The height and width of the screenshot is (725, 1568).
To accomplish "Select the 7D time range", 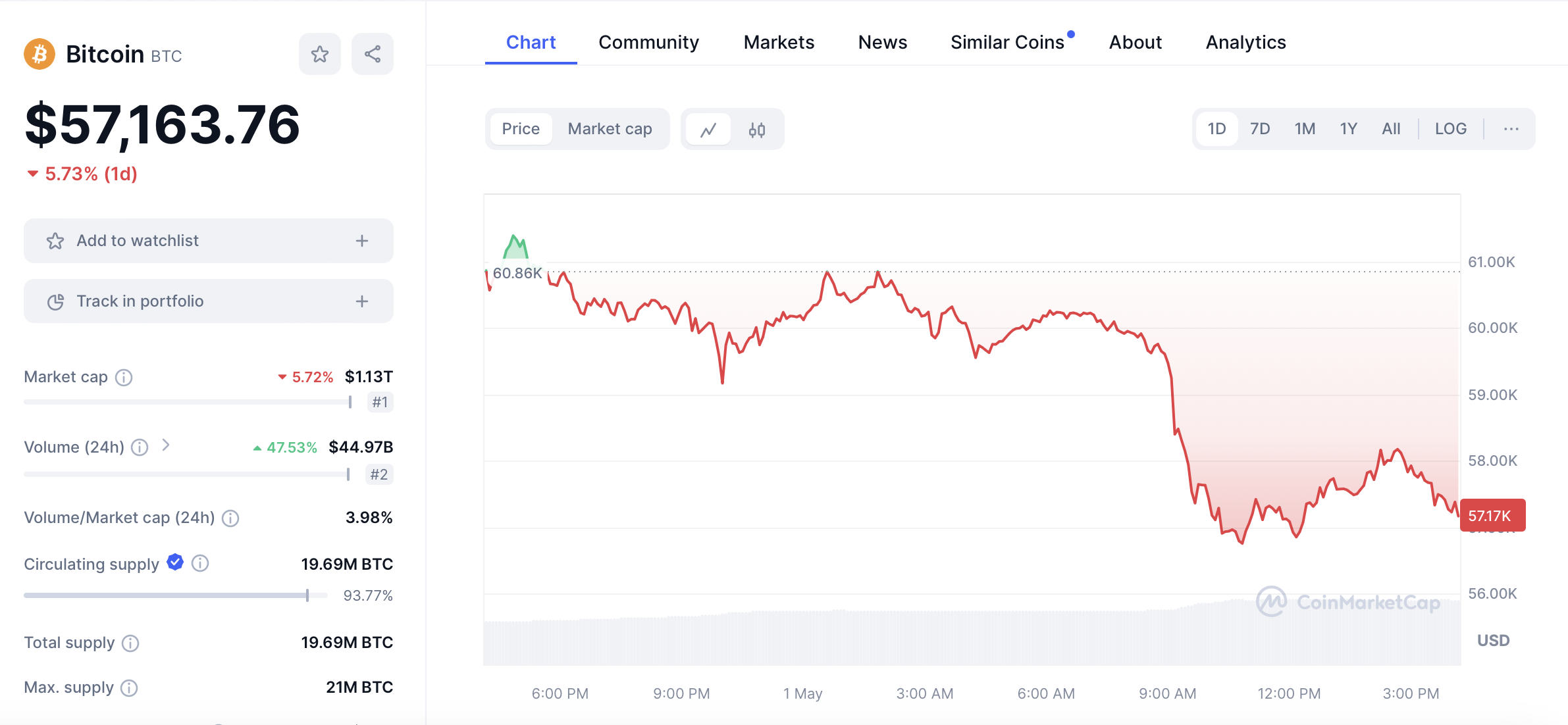I will [1260, 129].
